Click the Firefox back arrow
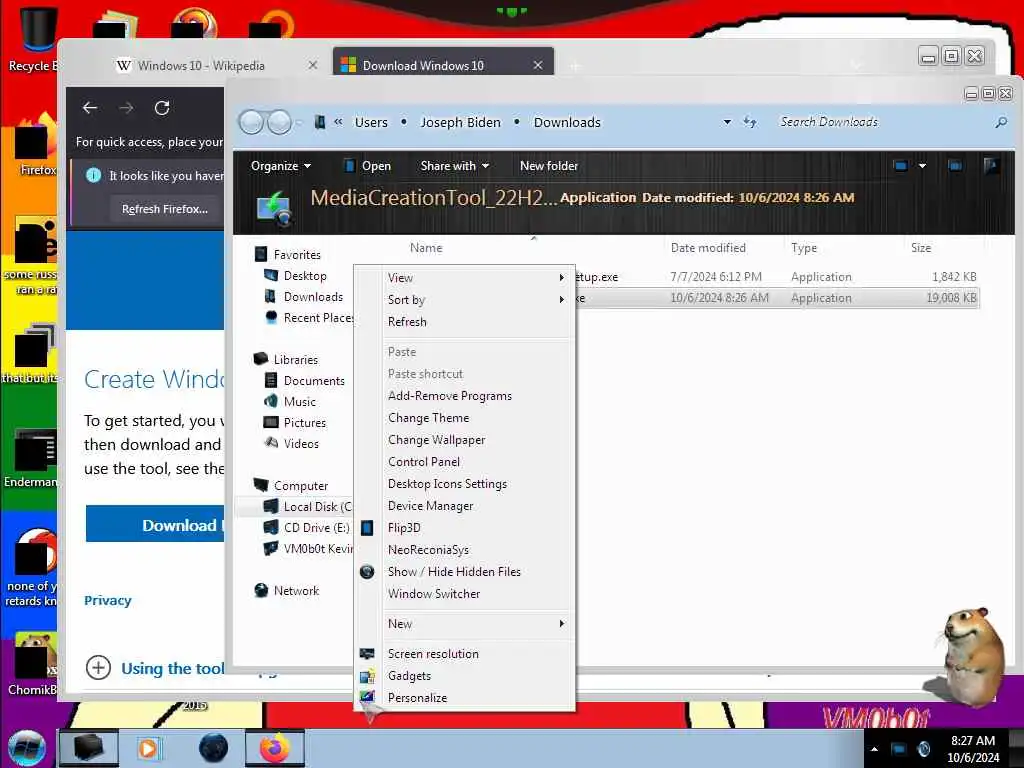Image resolution: width=1024 pixels, height=768 pixels. (90, 108)
